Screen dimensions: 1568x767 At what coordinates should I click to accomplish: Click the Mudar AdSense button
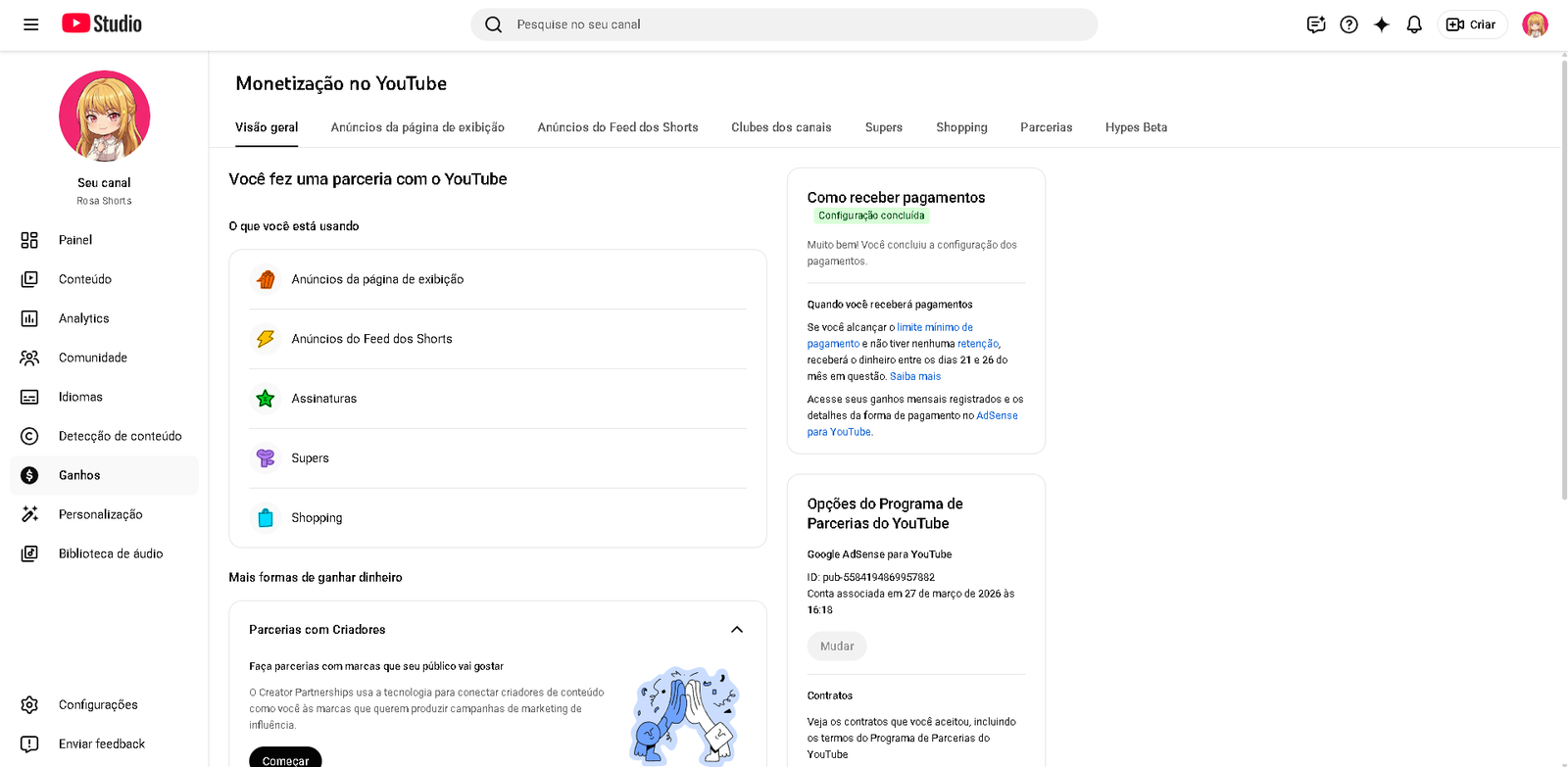click(x=837, y=647)
